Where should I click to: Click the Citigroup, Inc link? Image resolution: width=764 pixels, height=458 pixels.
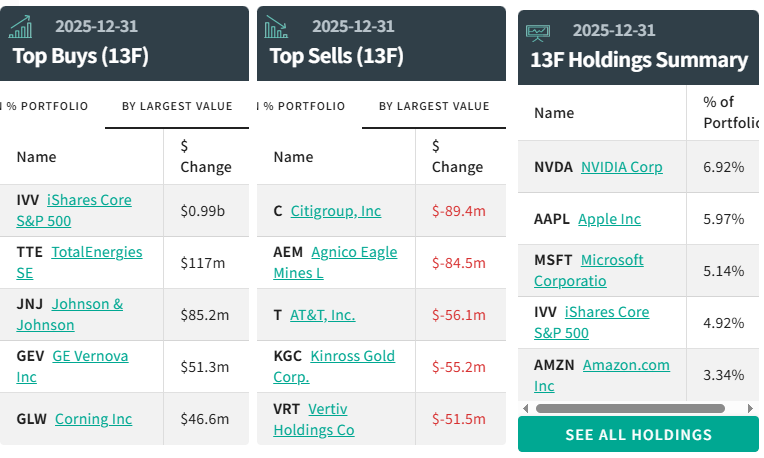[336, 211]
